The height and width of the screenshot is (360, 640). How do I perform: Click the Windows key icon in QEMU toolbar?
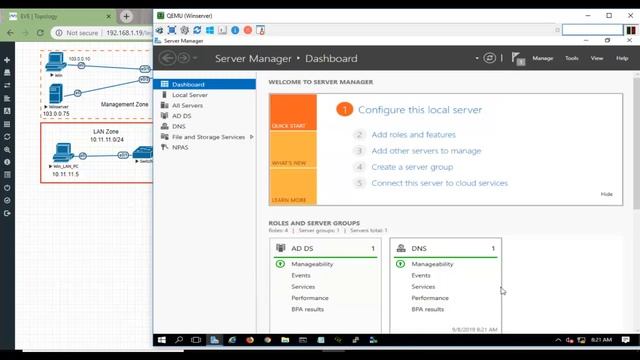(x=210, y=30)
